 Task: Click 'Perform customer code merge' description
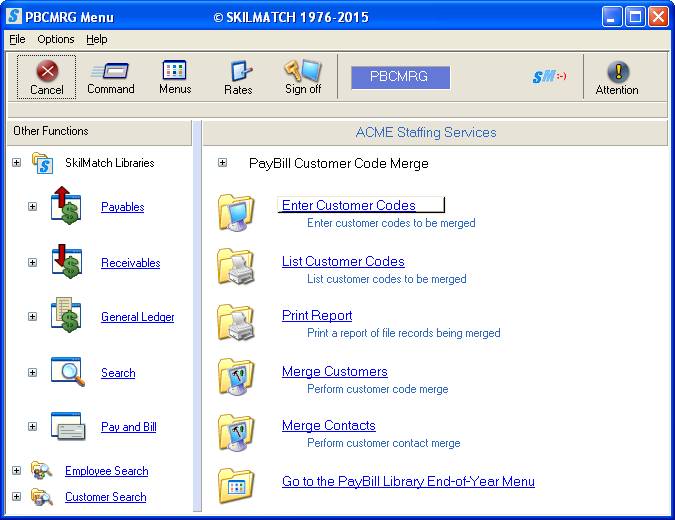pyautogui.click(x=377, y=389)
